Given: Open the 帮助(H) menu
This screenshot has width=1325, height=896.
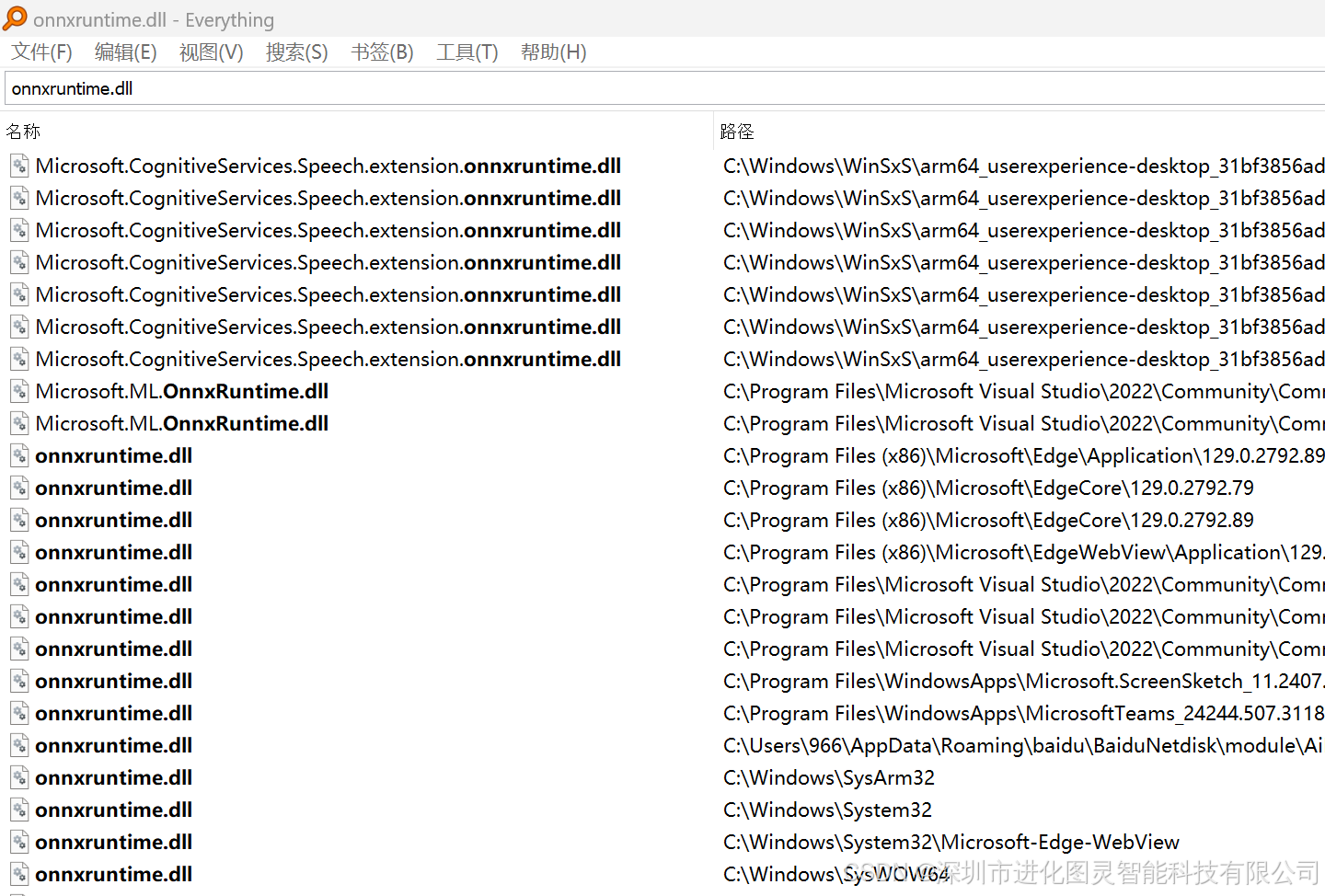Looking at the screenshot, I should [553, 52].
